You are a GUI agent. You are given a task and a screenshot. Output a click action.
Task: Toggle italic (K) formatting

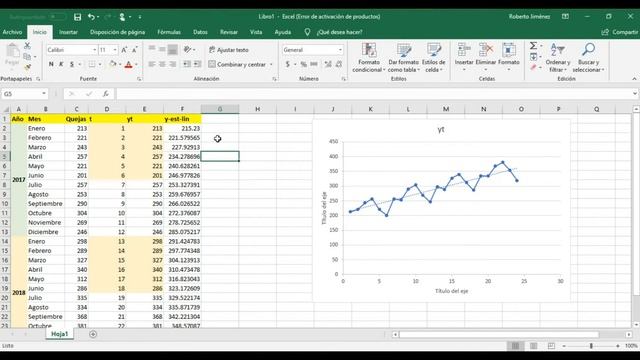[x=61, y=64]
